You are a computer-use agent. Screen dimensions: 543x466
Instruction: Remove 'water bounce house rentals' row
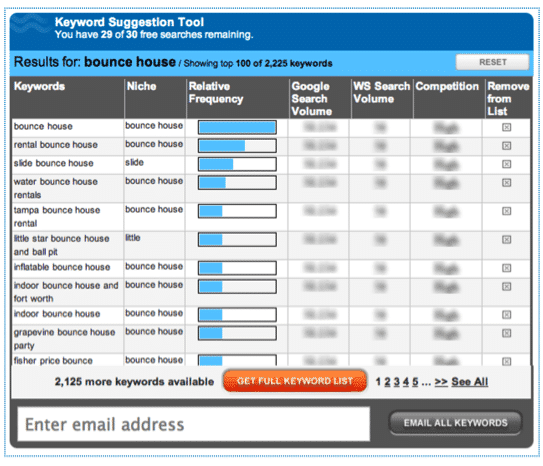pos(506,182)
